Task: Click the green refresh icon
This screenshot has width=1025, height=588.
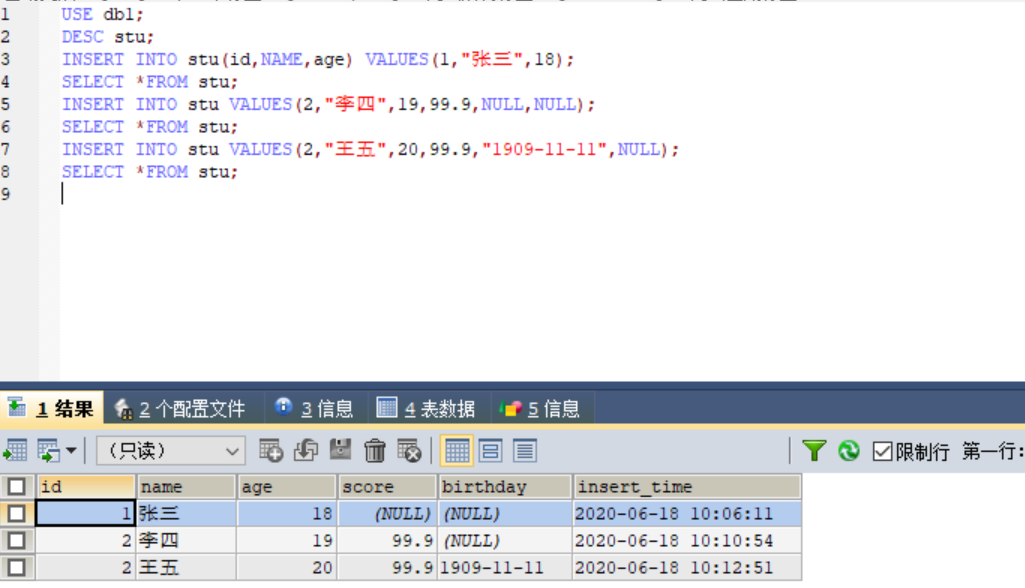Action: pyautogui.click(x=849, y=451)
